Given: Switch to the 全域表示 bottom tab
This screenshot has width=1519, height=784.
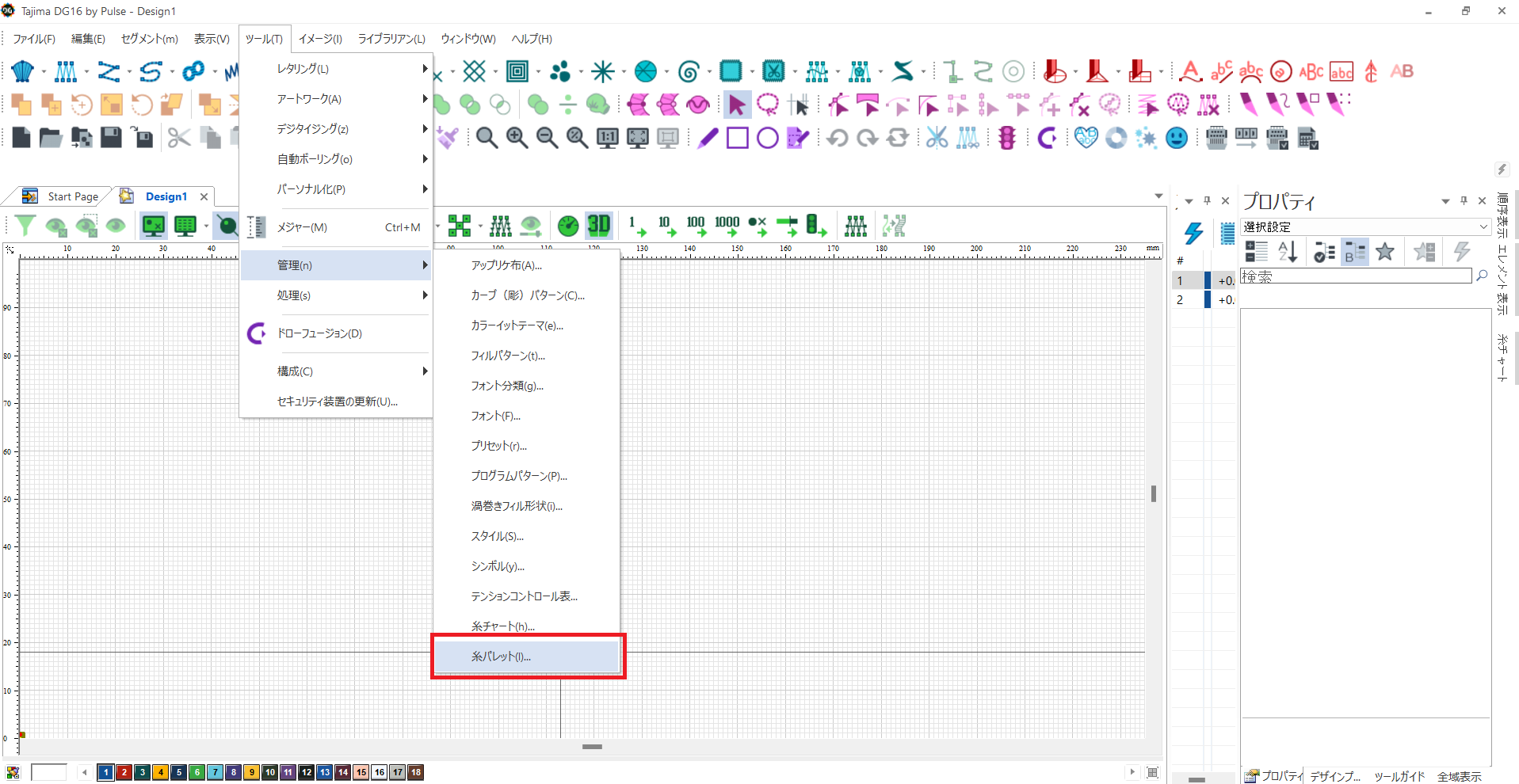Looking at the screenshot, I should click(1460, 776).
